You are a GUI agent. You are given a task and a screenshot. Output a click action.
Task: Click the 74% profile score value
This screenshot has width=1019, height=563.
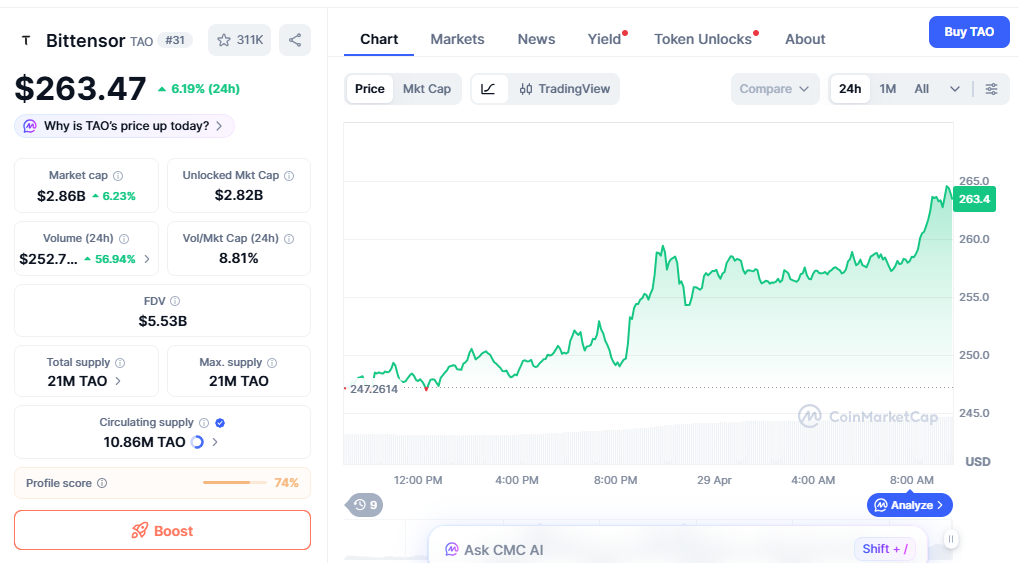pos(287,483)
